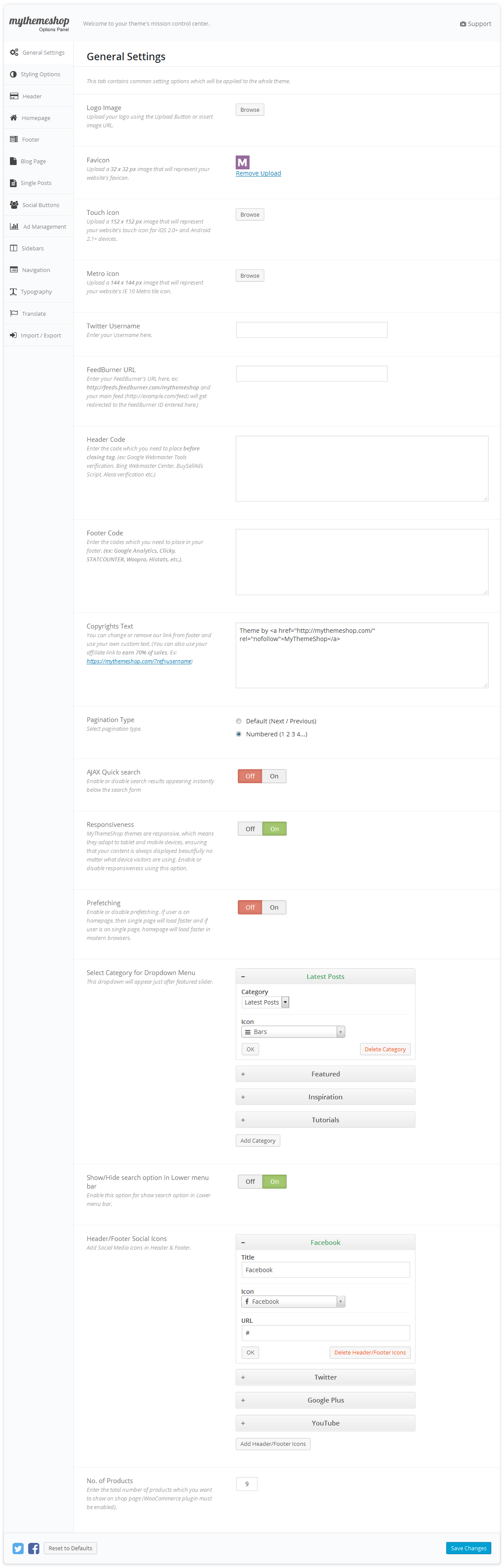Open the Latest Posts category dropdown
Screen dimensions: 503x1568
pyautogui.click(x=266, y=1002)
